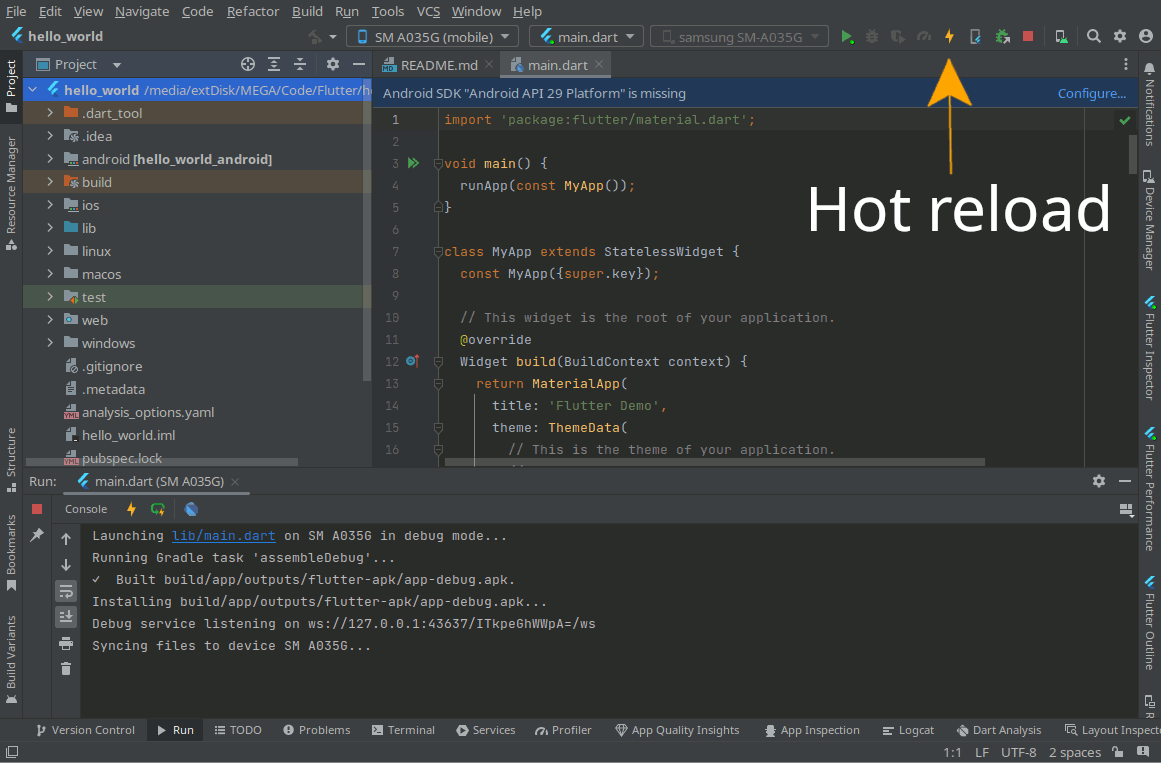The image size is (1161, 763).
Task: Toggle code folding on class MyApp
Action: 438,252
